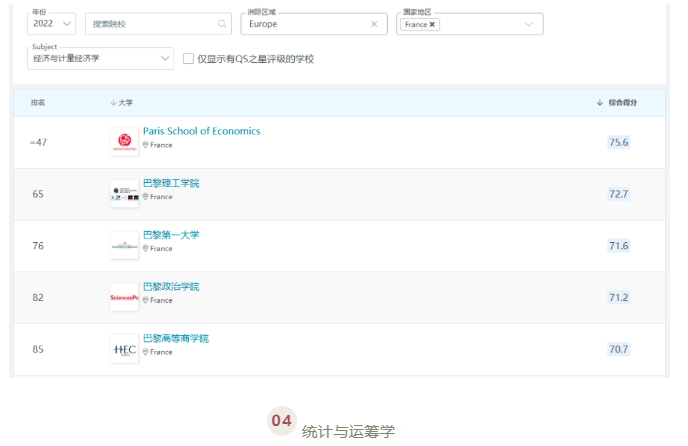
Task: Open Paris School of Economics link
Action: pos(201,131)
